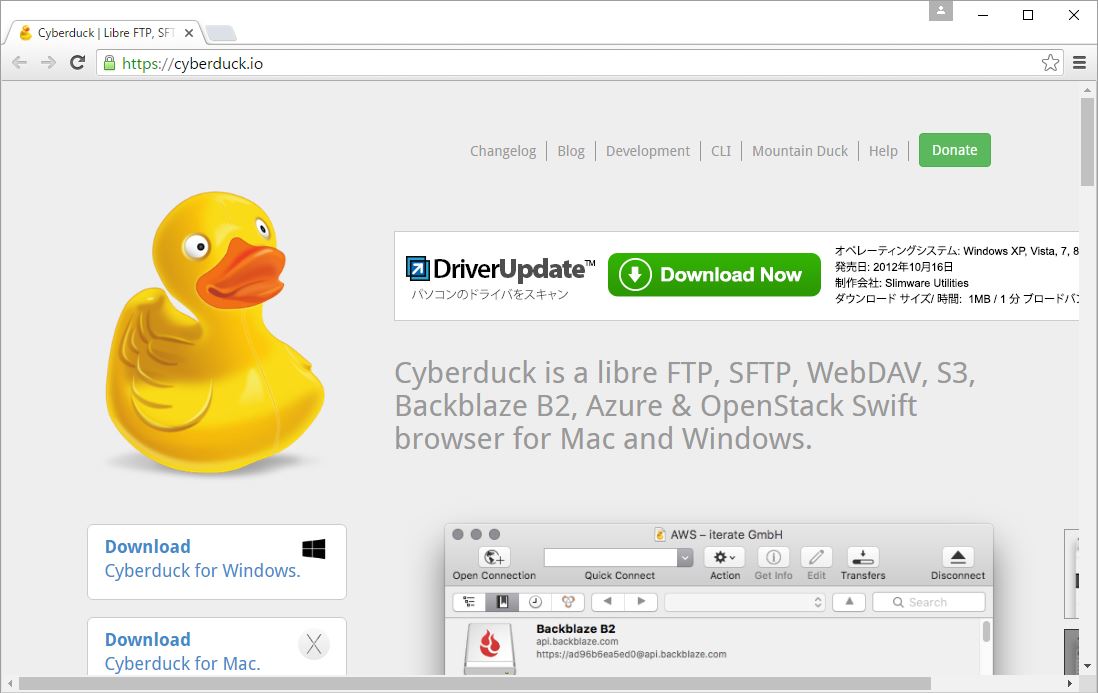Click the back triangle in the Cyberduck screenshot
1098x693 pixels.
[x=608, y=601]
